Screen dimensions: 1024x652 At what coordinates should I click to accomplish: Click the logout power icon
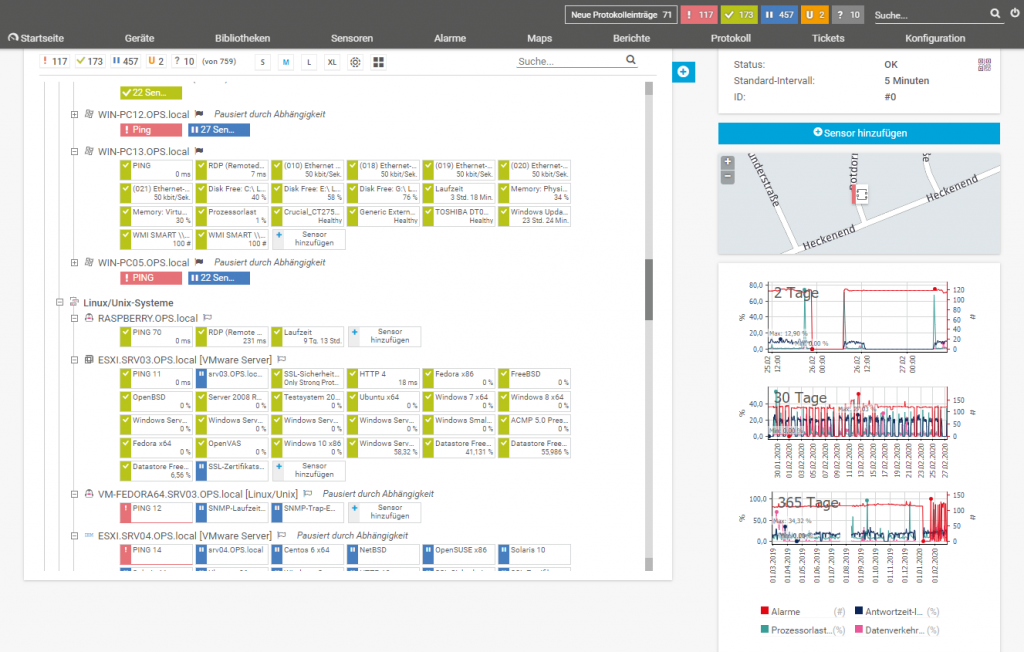(1014, 14)
